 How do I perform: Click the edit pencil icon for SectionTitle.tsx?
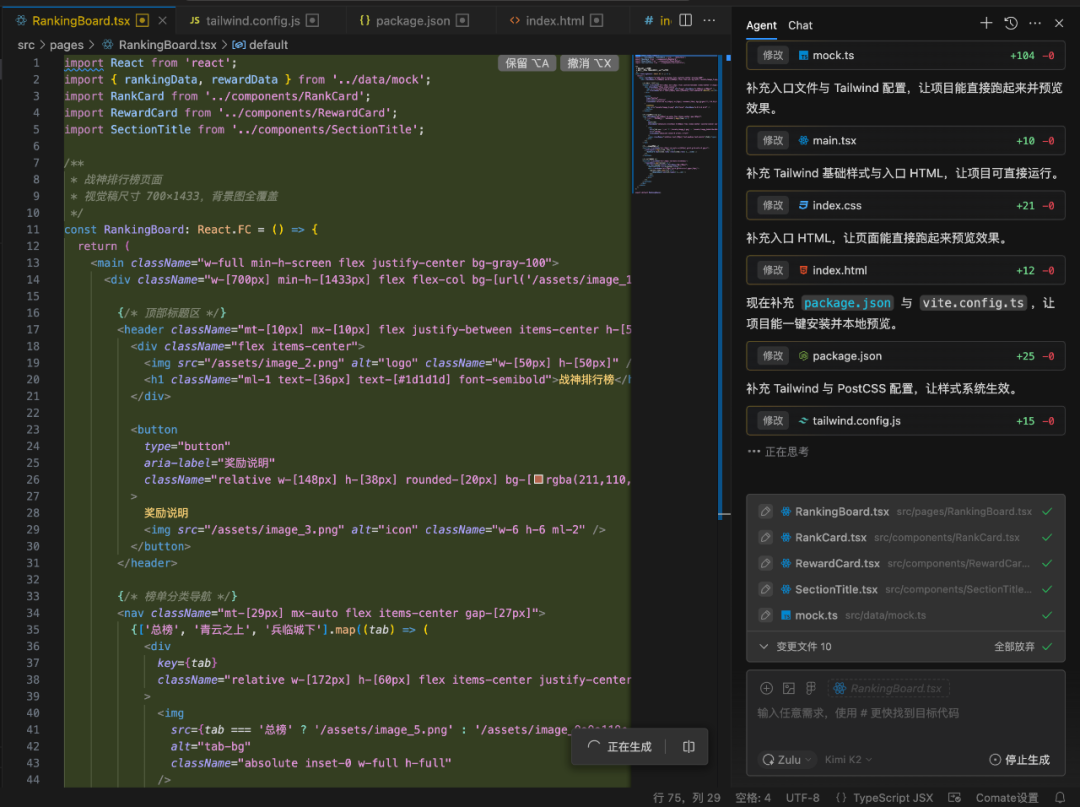tap(765, 589)
